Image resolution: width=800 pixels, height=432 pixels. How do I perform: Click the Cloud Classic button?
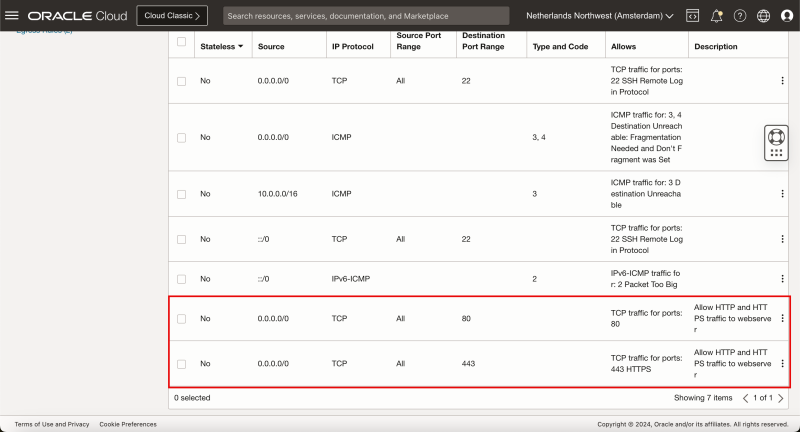pos(173,16)
